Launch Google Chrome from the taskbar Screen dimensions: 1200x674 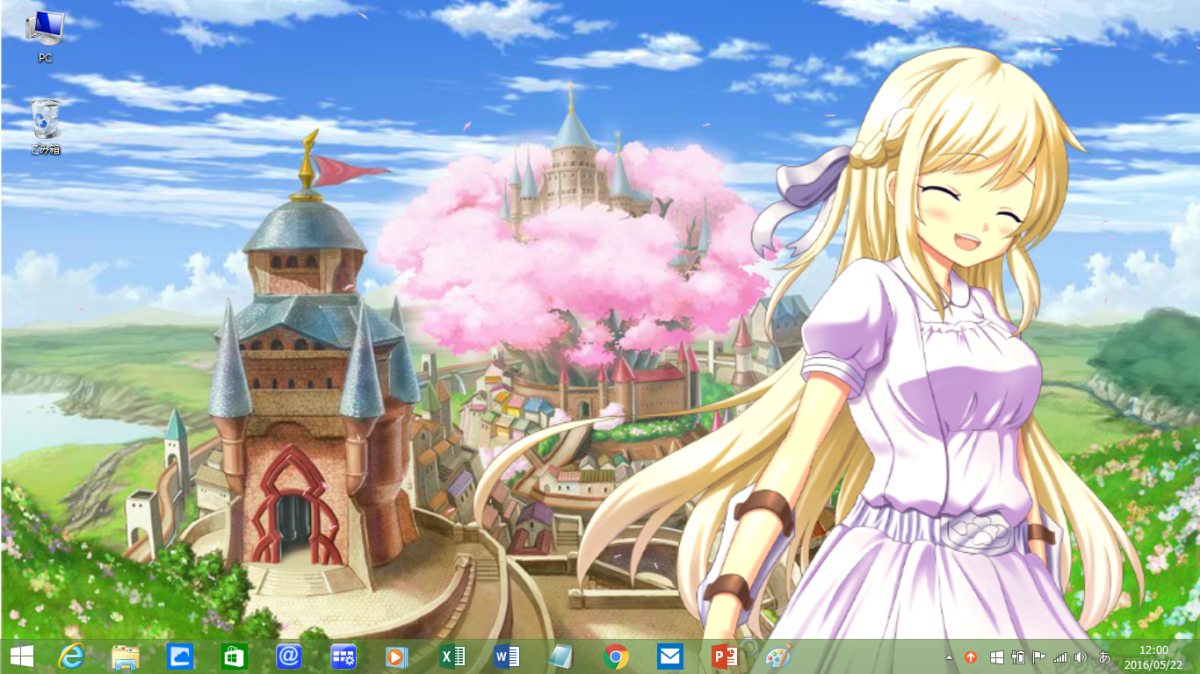pyautogui.click(x=616, y=657)
